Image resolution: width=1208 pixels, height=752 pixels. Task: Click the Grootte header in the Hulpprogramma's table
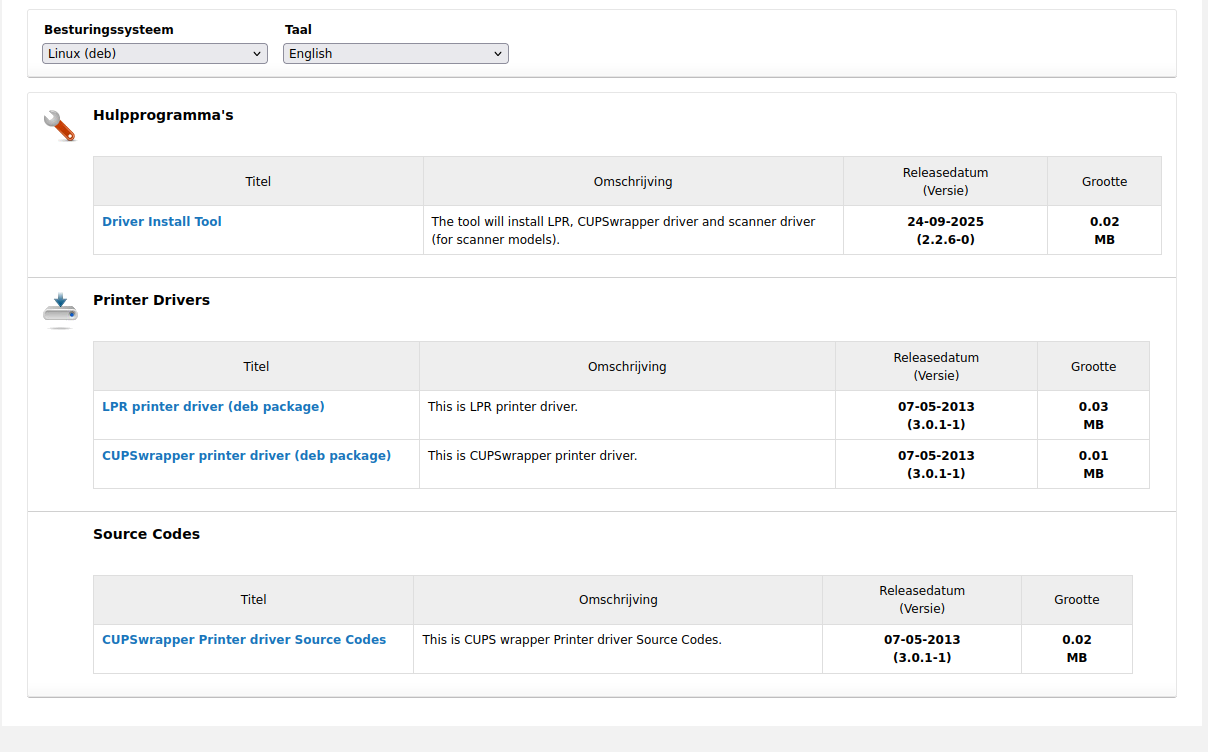click(x=1104, y=182)
